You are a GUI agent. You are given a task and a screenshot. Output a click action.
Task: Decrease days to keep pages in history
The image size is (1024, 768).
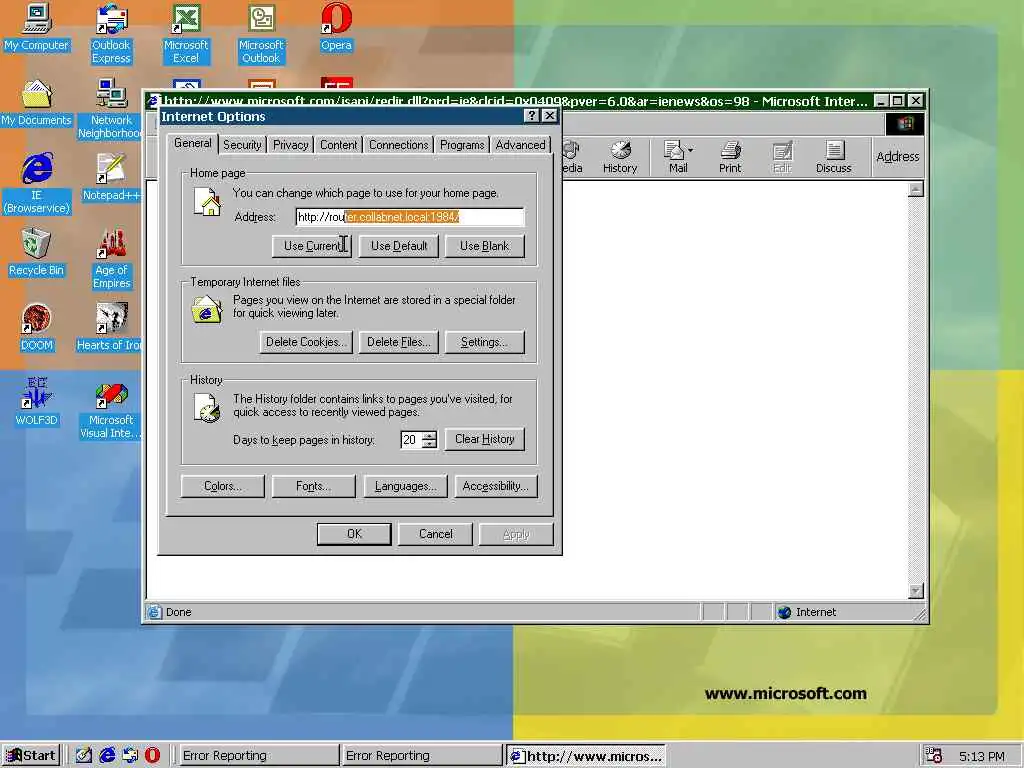tap(429, 444)
